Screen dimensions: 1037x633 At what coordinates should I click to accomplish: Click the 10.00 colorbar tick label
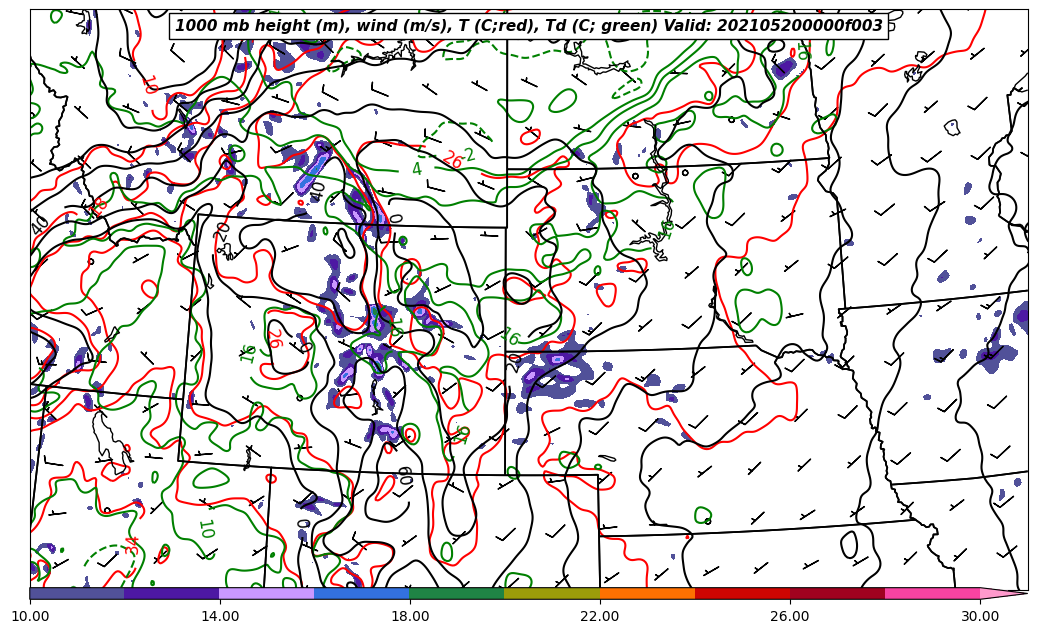pyautogui.click(x=30, y=616)
